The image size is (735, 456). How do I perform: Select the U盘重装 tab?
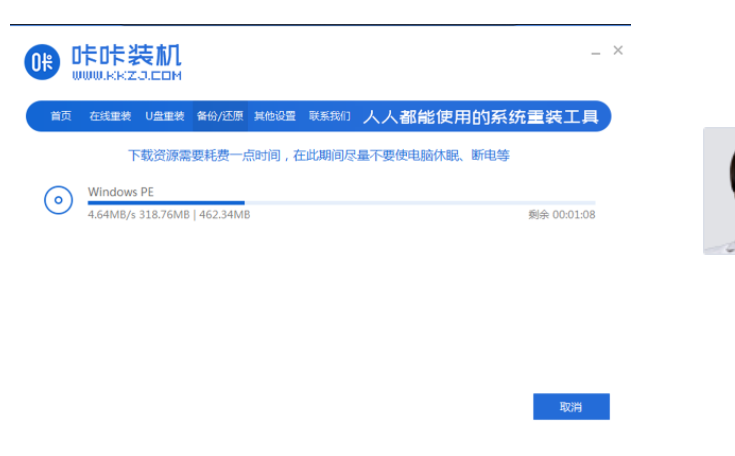pos(165,116)
